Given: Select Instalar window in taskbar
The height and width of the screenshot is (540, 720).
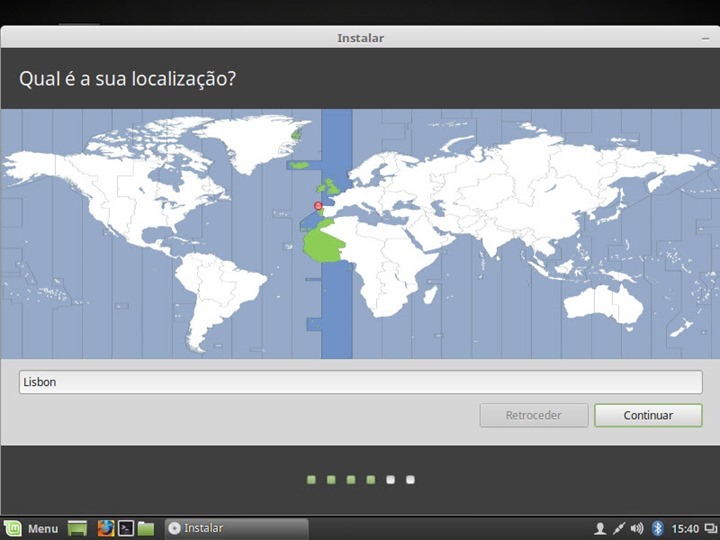Looking at the screenshot, I should [236, 528].
